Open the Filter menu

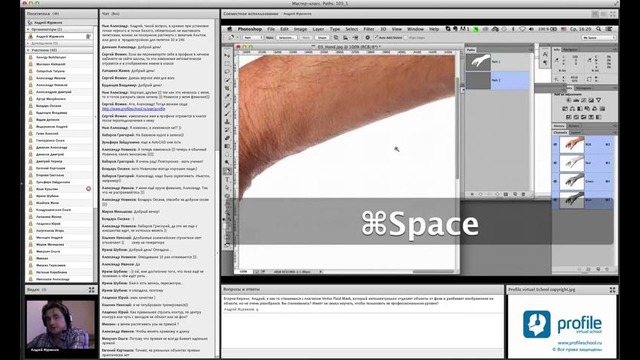(x=369, y=29)
